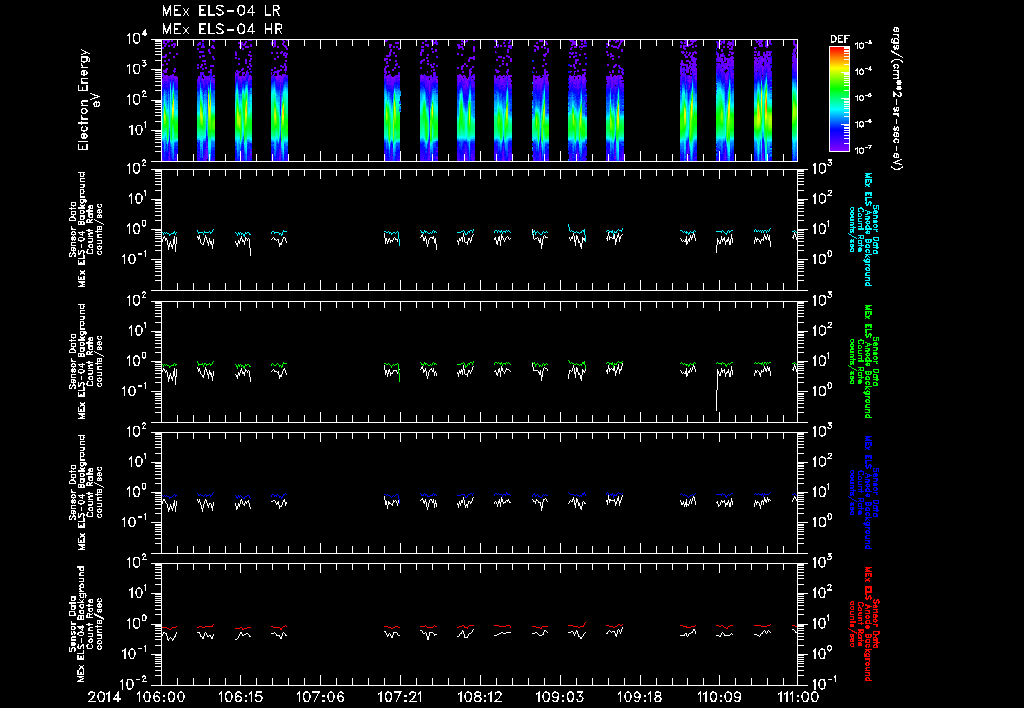Viewport: 1024px width, 708px height.
Task: Click the 10^4 tick on Electron Energy axis
Action: pos(137,39)
